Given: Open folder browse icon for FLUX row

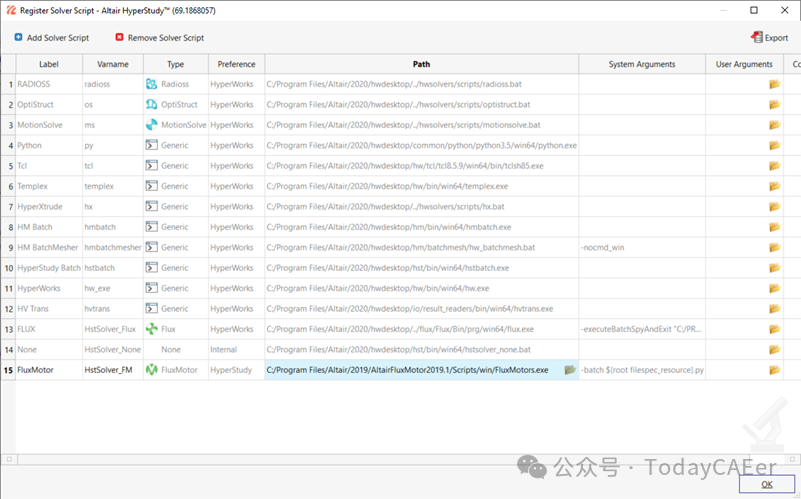Looking at the screenshot, I should coord(774,329).
